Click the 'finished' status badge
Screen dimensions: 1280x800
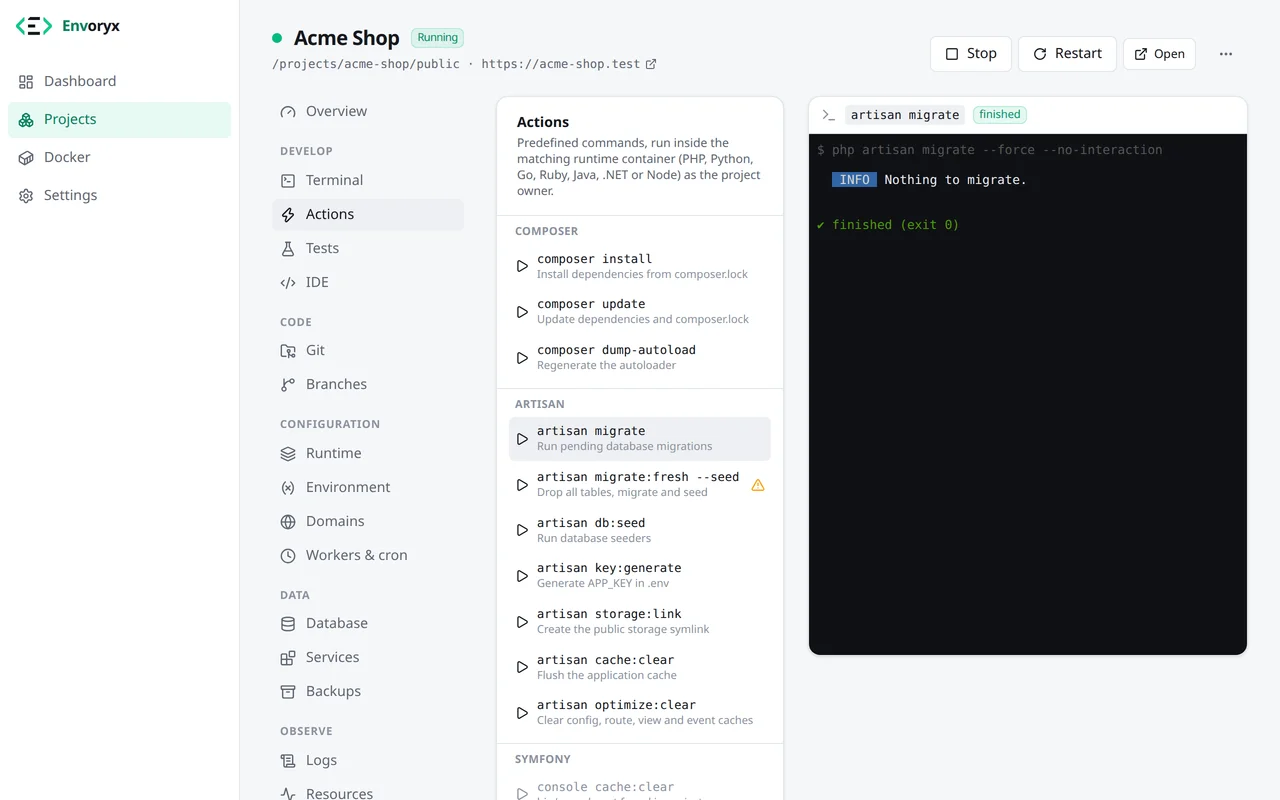tap(1000, 115)
